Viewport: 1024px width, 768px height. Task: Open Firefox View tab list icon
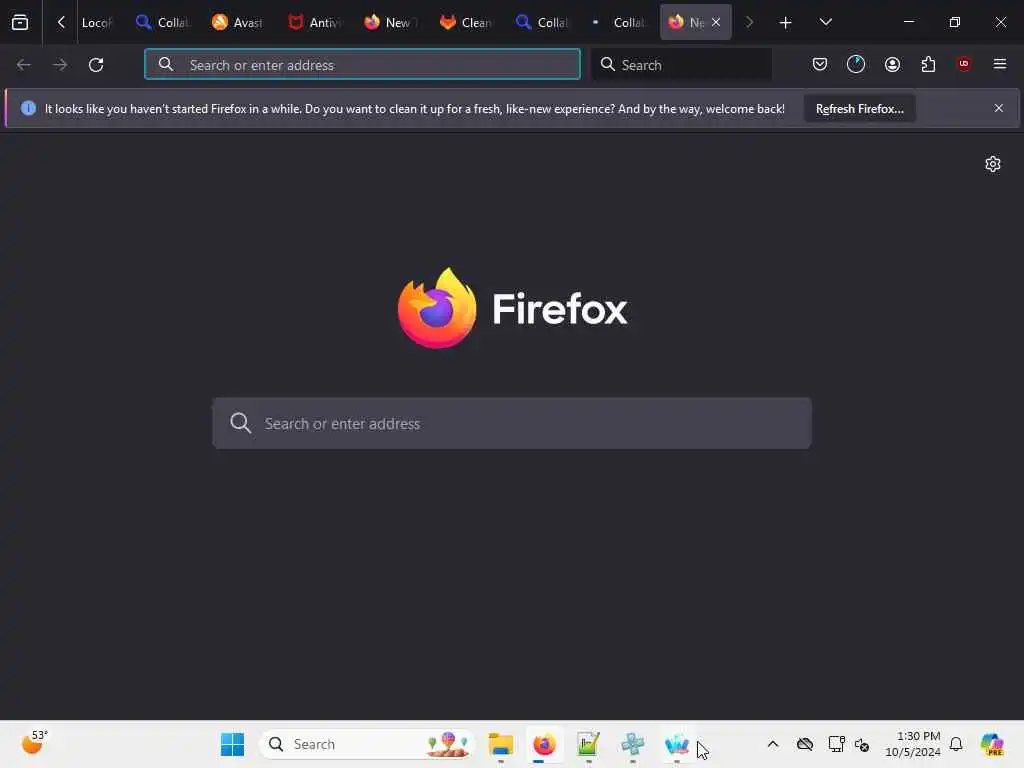click(x=20, y=22)
